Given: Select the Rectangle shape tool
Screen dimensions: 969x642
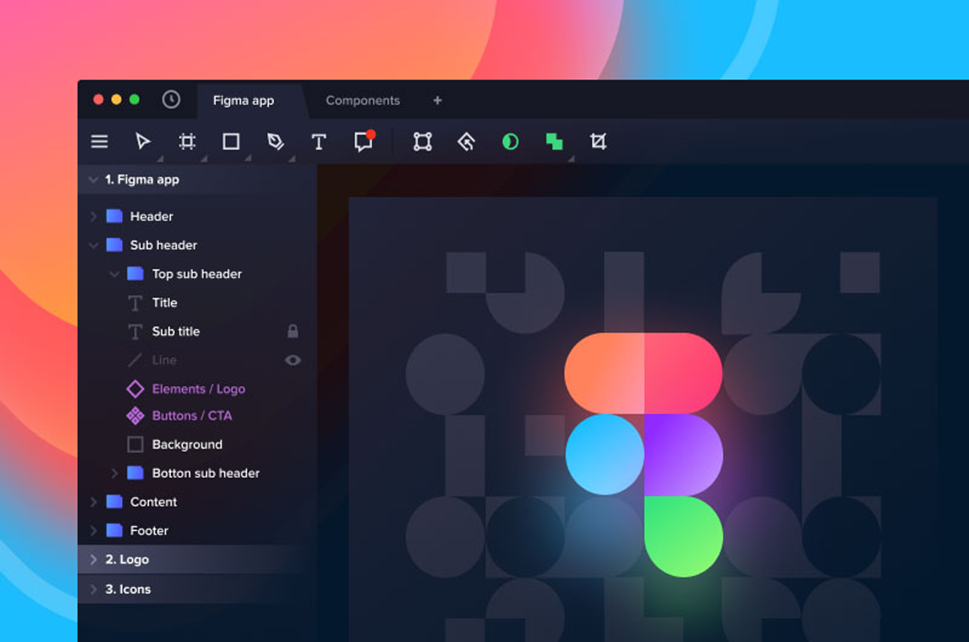Looking at the screenshot, I should click(x=231, y=141).
